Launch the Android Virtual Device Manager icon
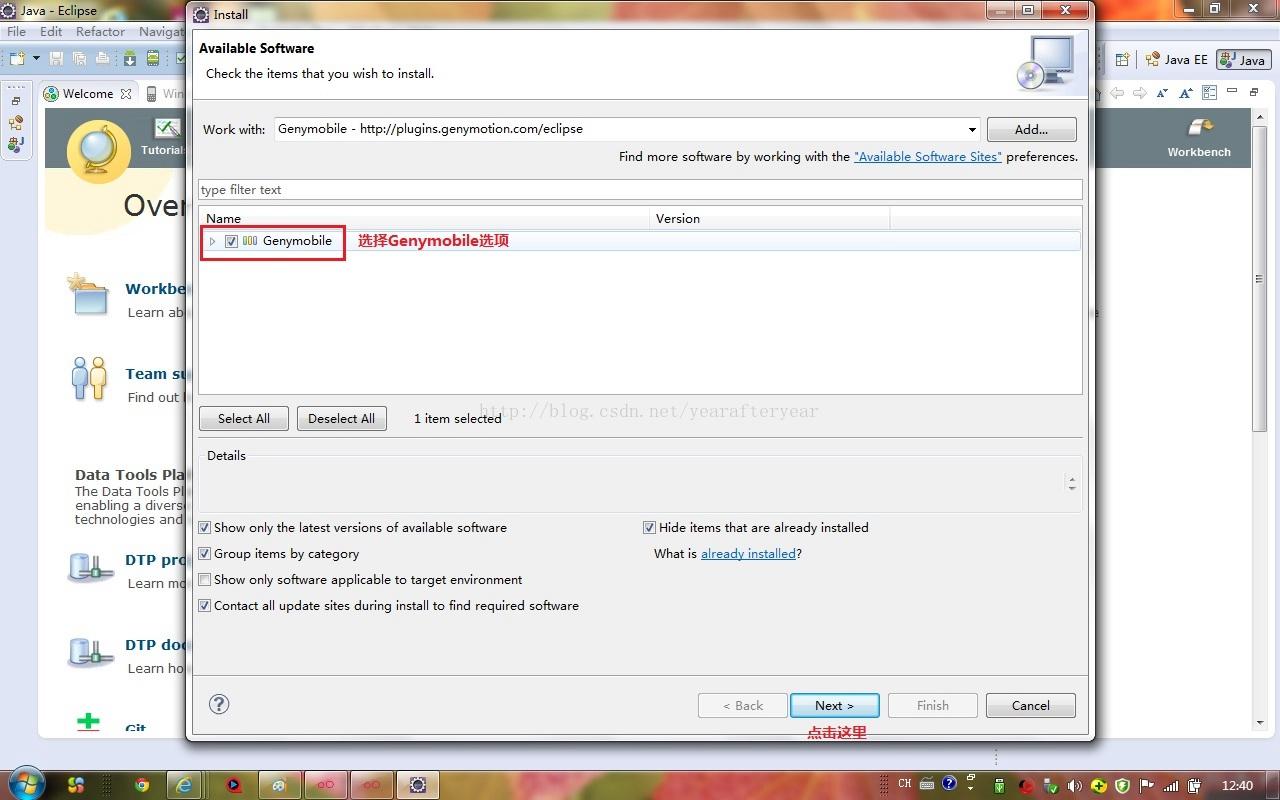This screenshot has height=800, width=1280. coord(151,58)
